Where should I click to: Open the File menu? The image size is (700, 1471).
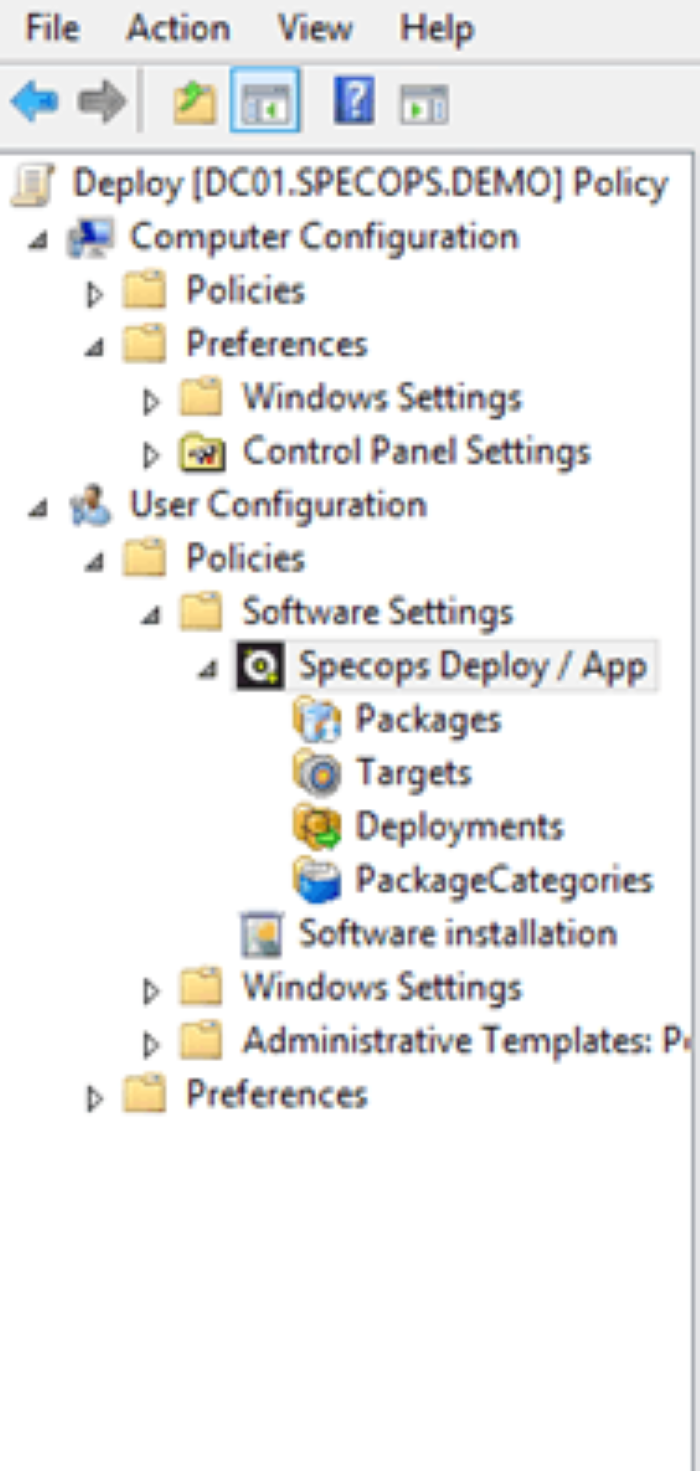[x=52, y=28]
